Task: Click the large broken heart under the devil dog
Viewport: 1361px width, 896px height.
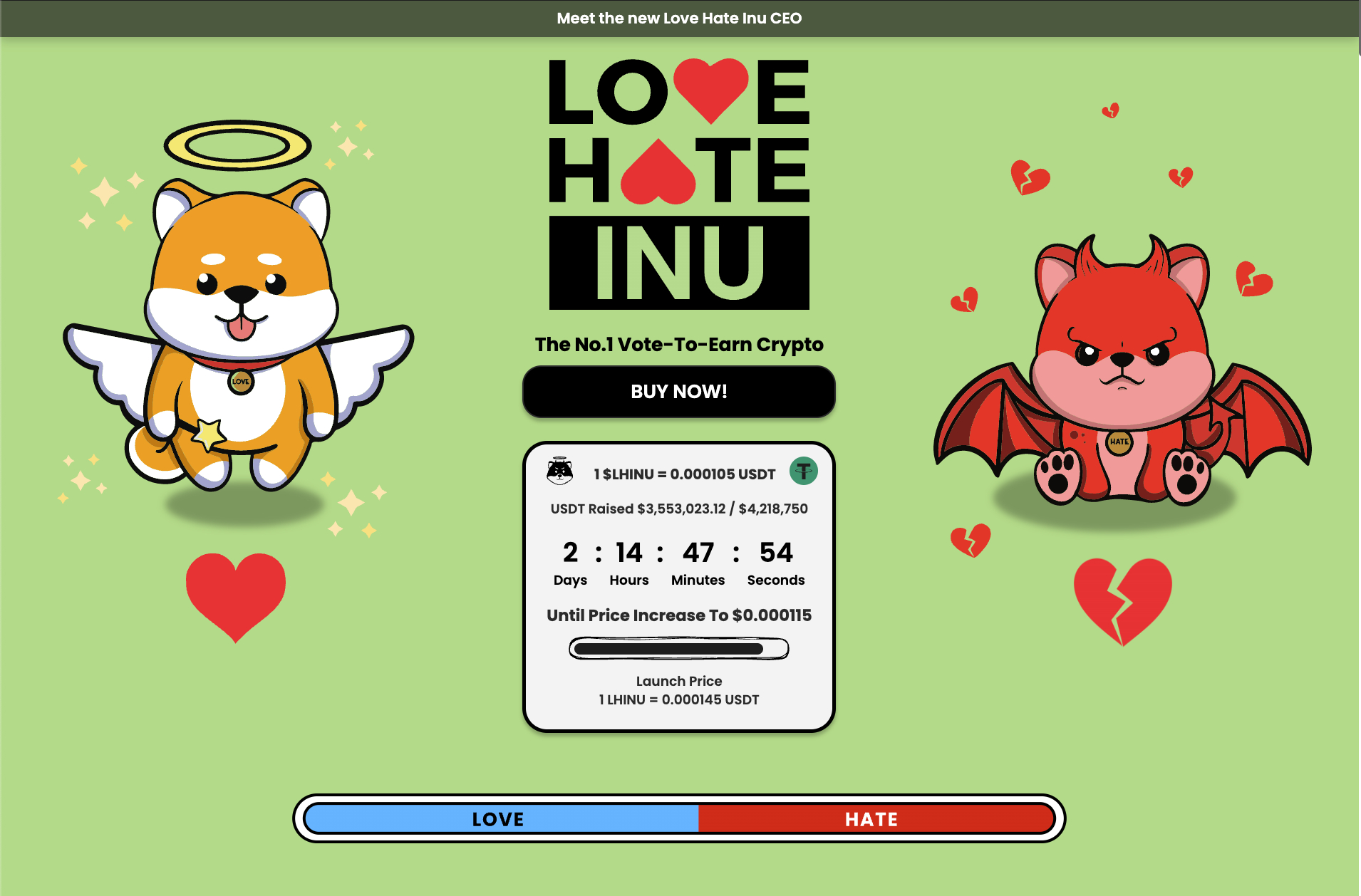Action: pos(1122,602)
